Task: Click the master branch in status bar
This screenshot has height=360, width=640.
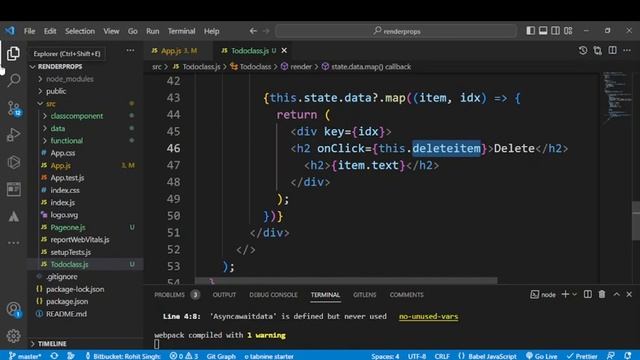Action: tap(25, 356)
